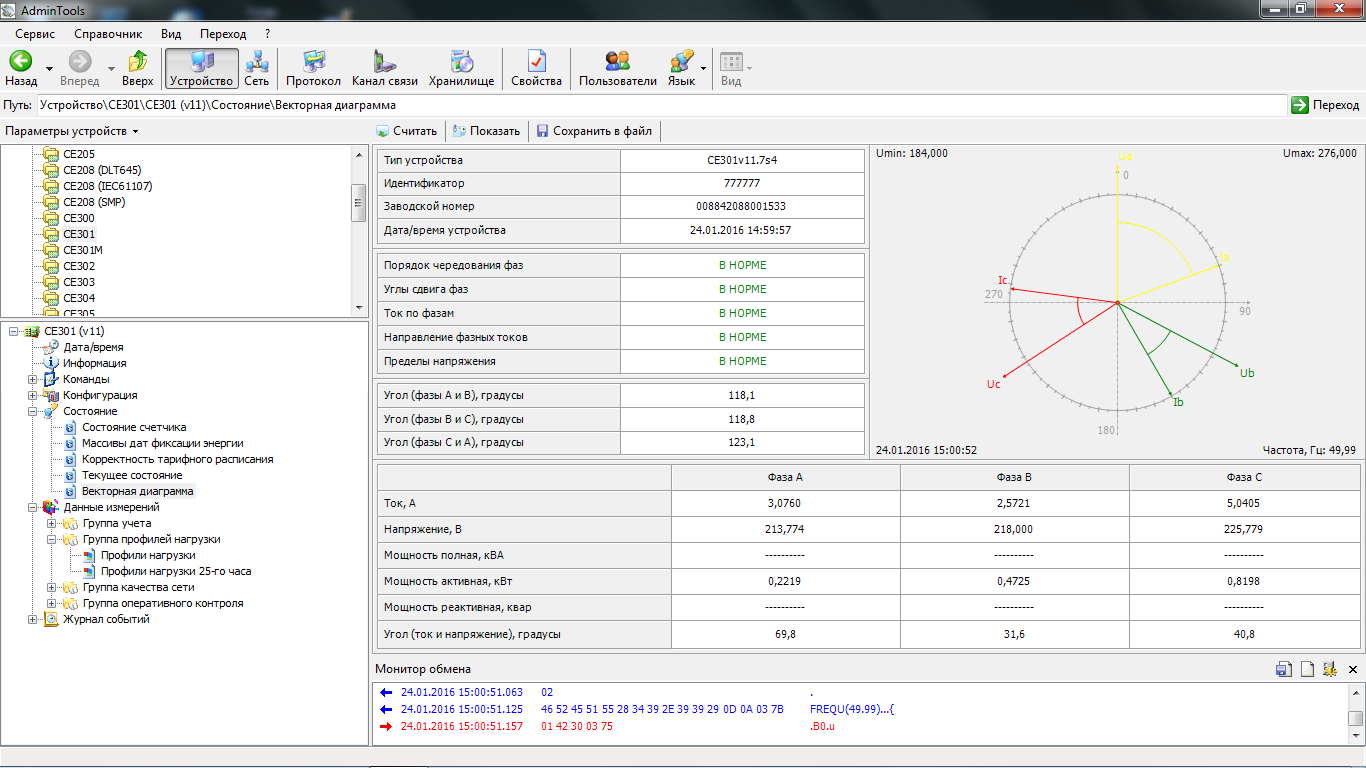Screen dimensions: 1366x768
Task: Select CE301M in device list
Action: pos(83,250)
